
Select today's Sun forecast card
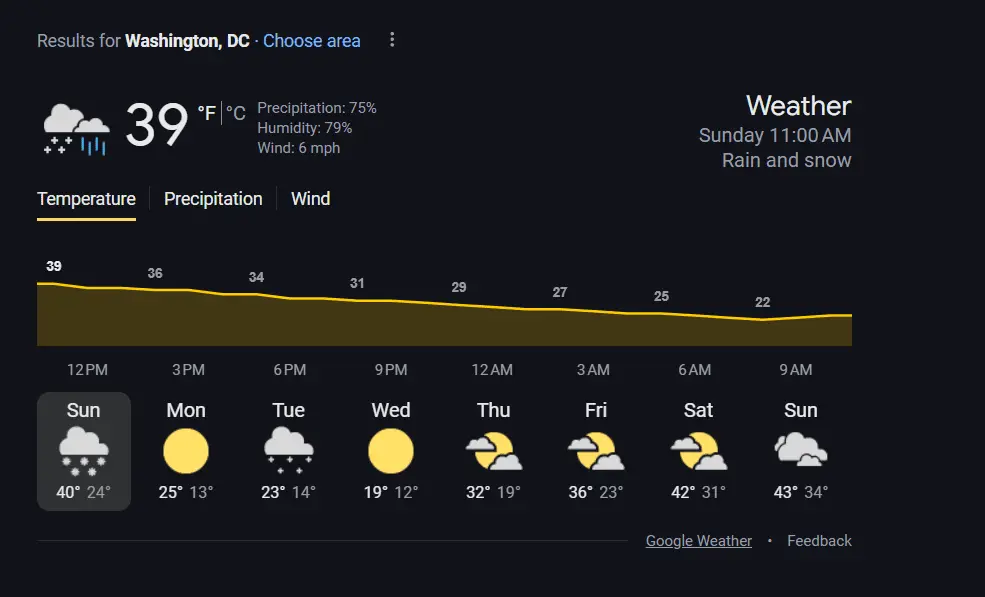pyautogui.click(x=84, y=451)
